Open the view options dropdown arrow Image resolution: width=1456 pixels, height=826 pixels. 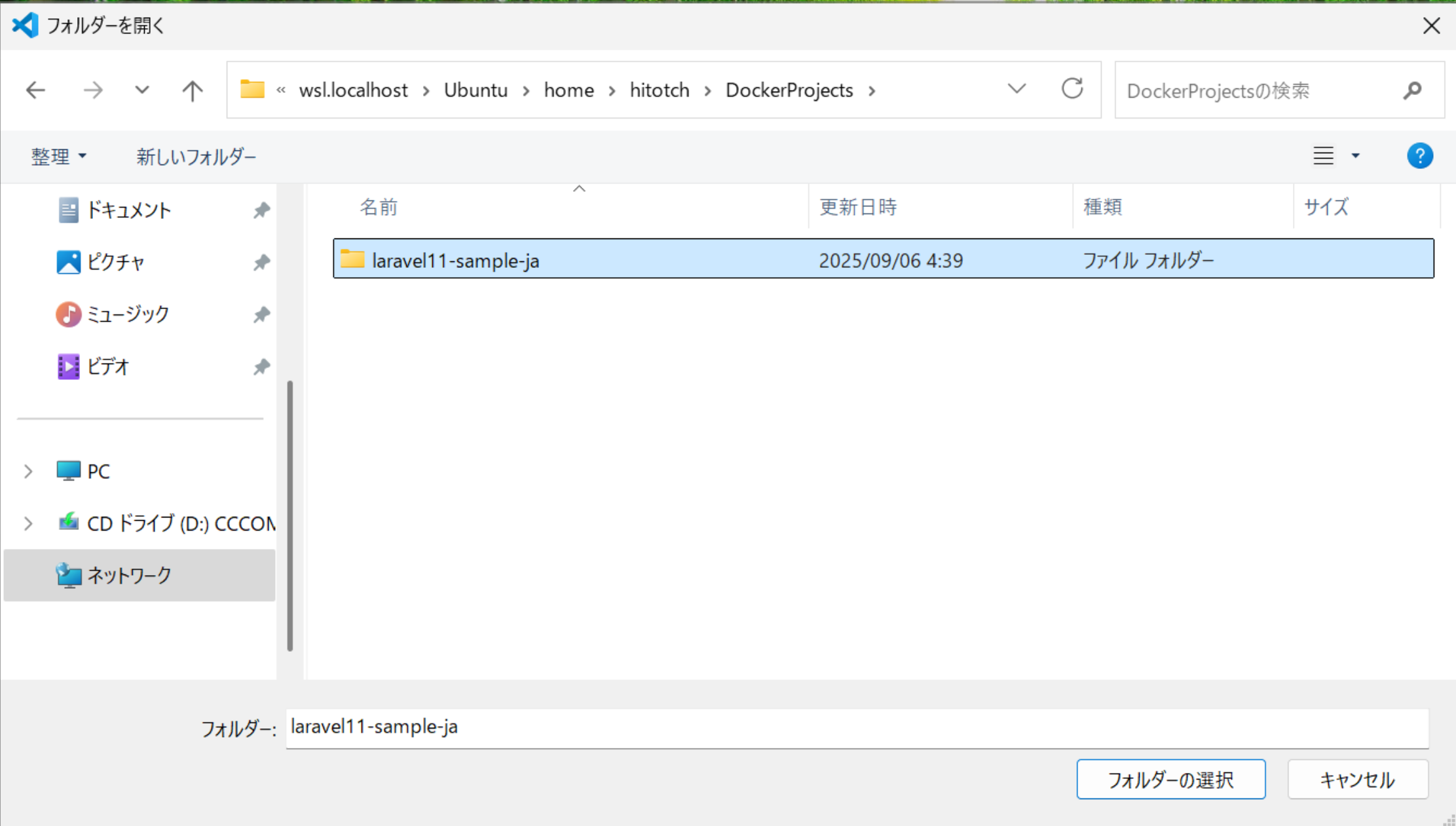[x=1356, y=156]
